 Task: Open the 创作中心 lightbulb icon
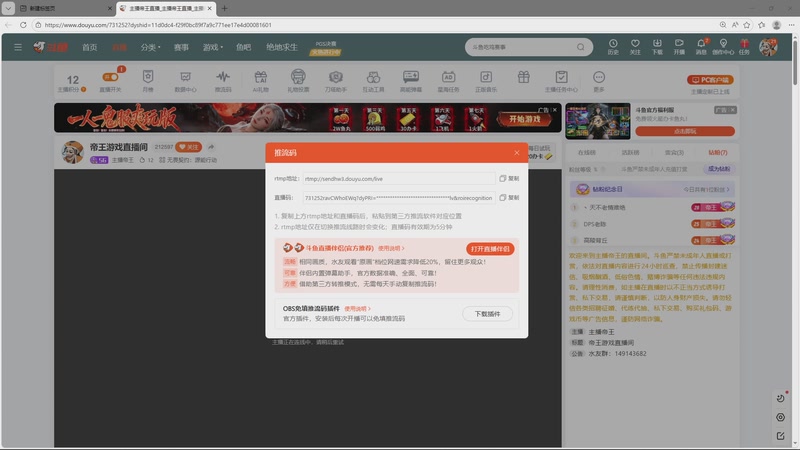[x=723, y=47]
